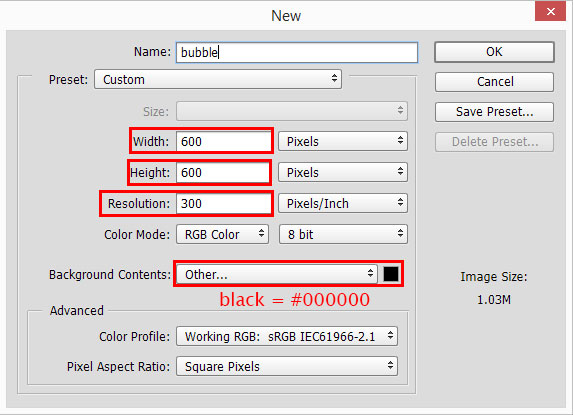Open Pixel Aspect Ratio dropdown
573x415 pixels.
click(287, 366)
